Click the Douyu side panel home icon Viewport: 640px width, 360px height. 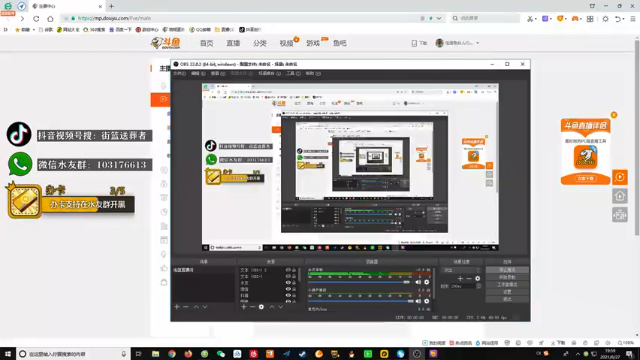coord(620,196)
